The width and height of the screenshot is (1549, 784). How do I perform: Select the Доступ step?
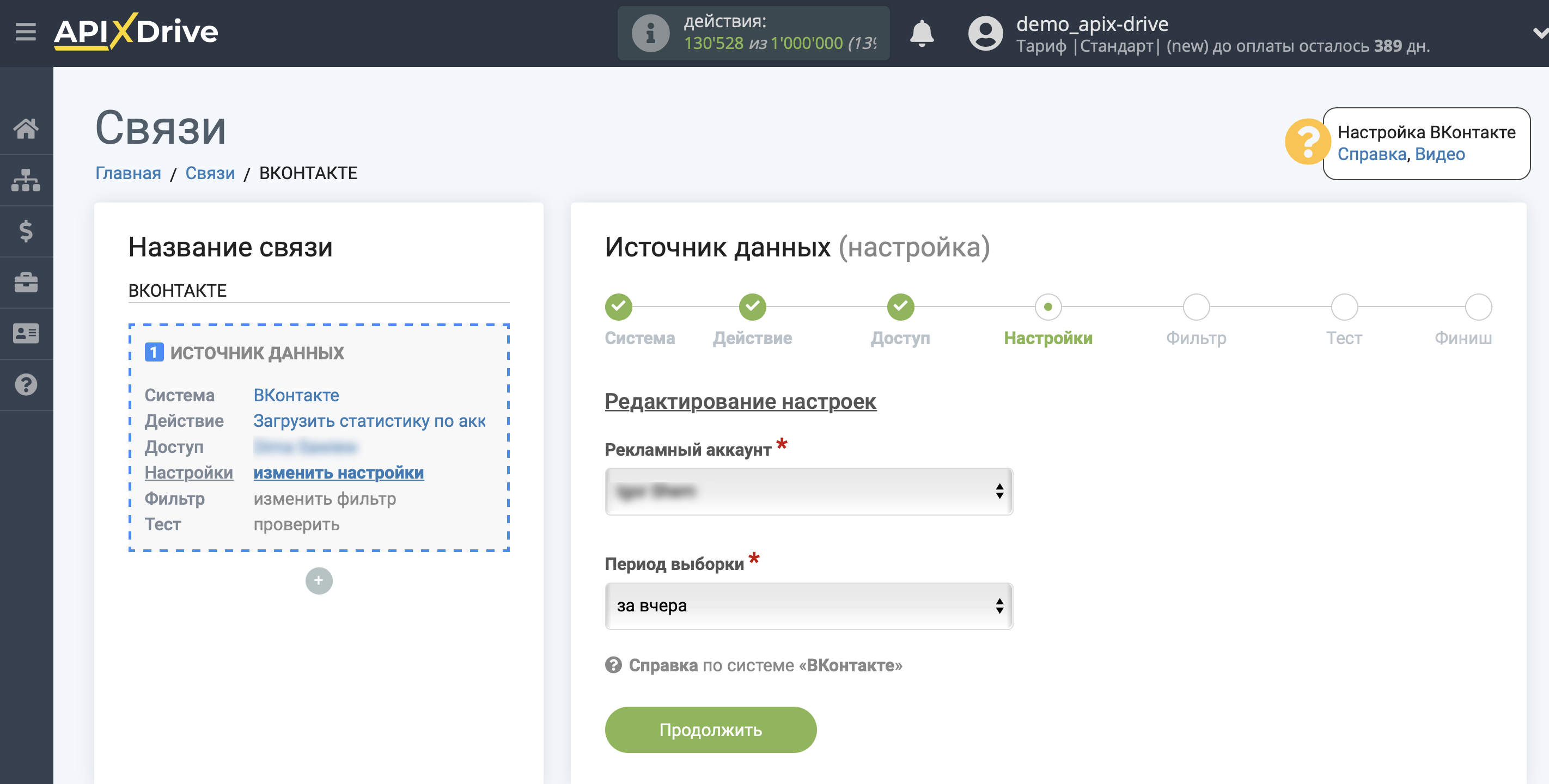pos(900,338)
